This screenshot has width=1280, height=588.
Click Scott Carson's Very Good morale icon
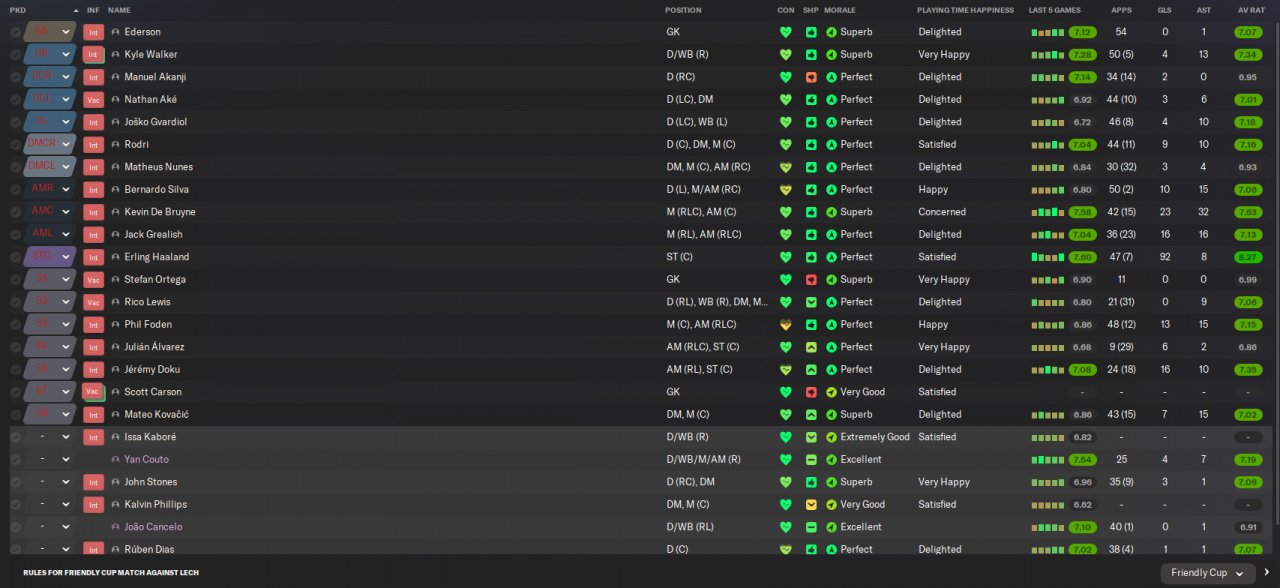point(831,392)
